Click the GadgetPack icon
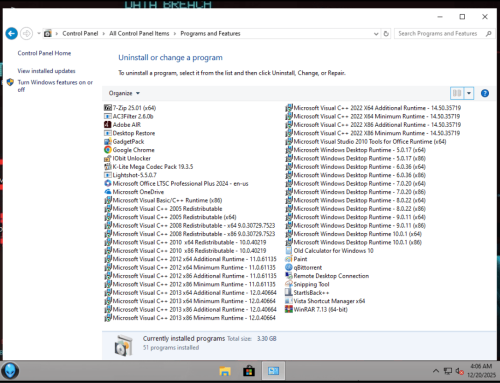Screen dimensions: 500x383 tap(108, 141)
